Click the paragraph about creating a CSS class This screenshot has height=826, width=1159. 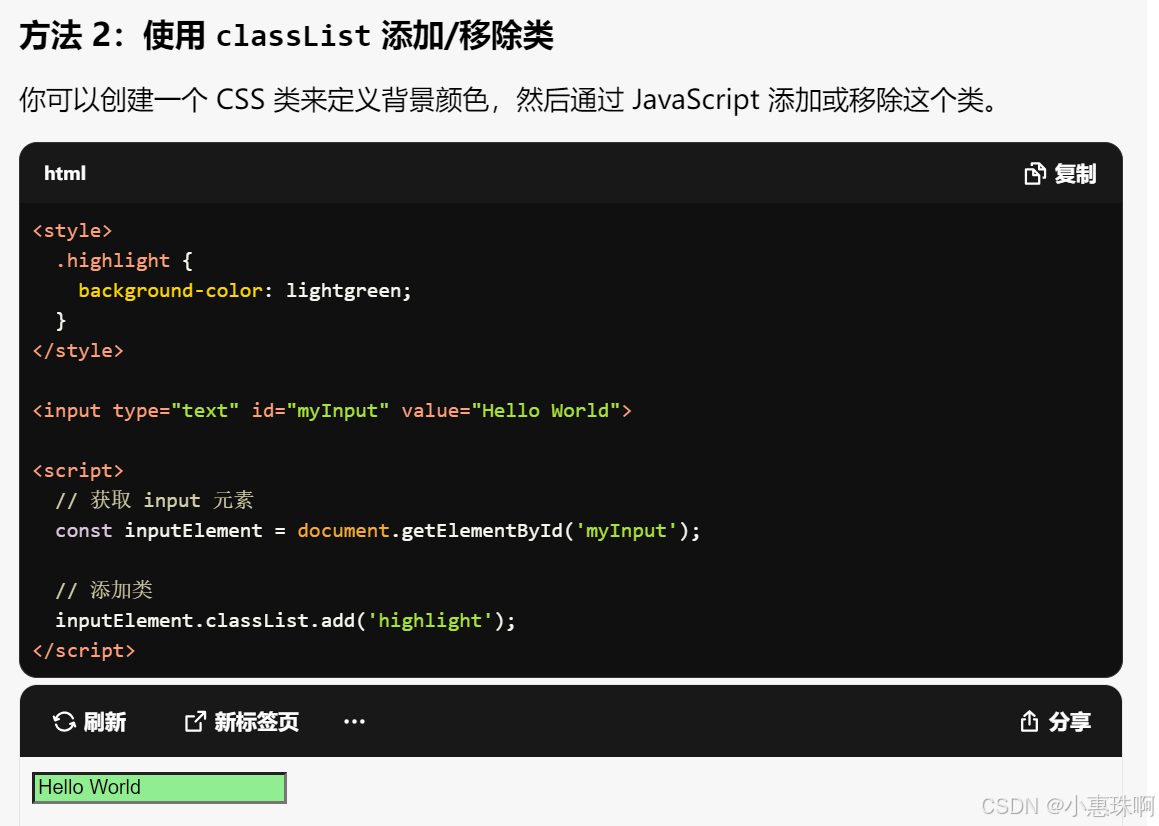pyautogui.click(x=509, y=100)
